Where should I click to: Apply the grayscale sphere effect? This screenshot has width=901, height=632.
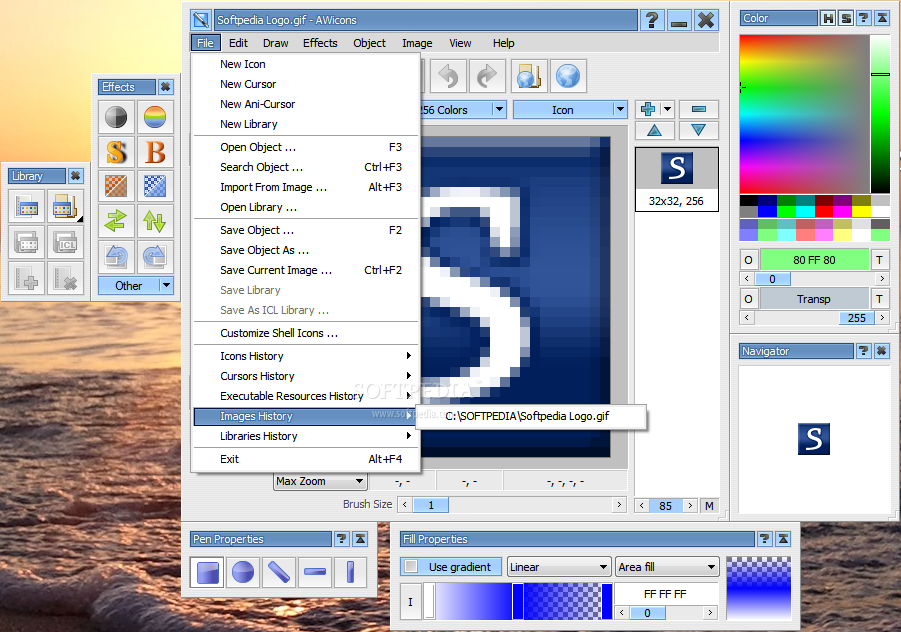pyautogui.click(x=116, y=117)
